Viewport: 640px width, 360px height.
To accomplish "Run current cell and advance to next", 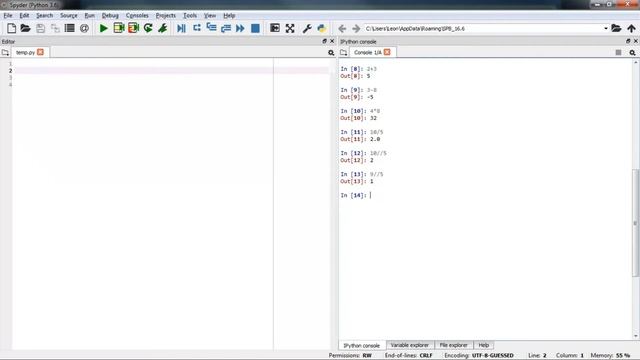I will [x=133, y=28].
